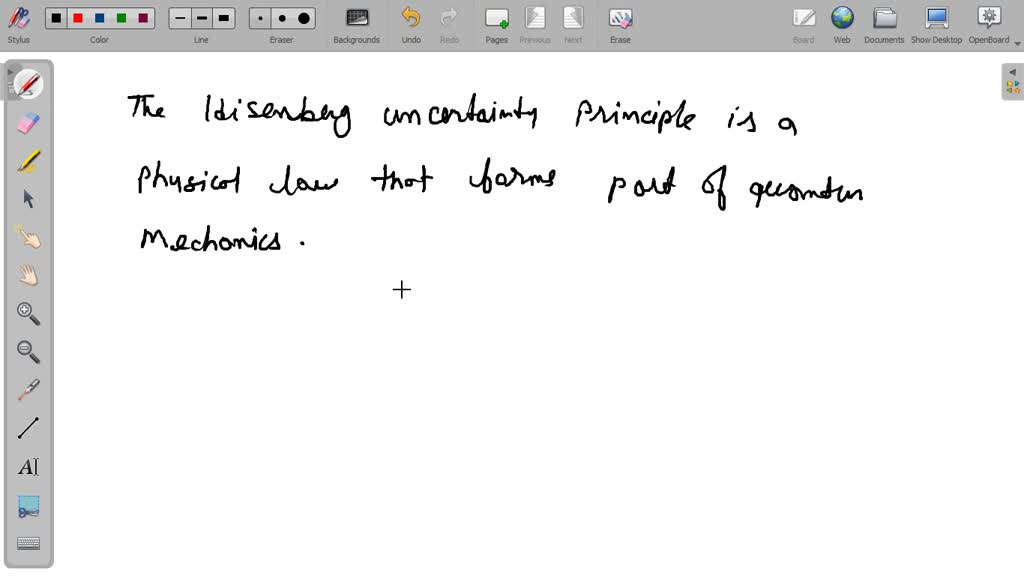The width and height of the screenshot is (1024, 576).
Task: Show the virtual keyboard tool
Action: point(28,542)
